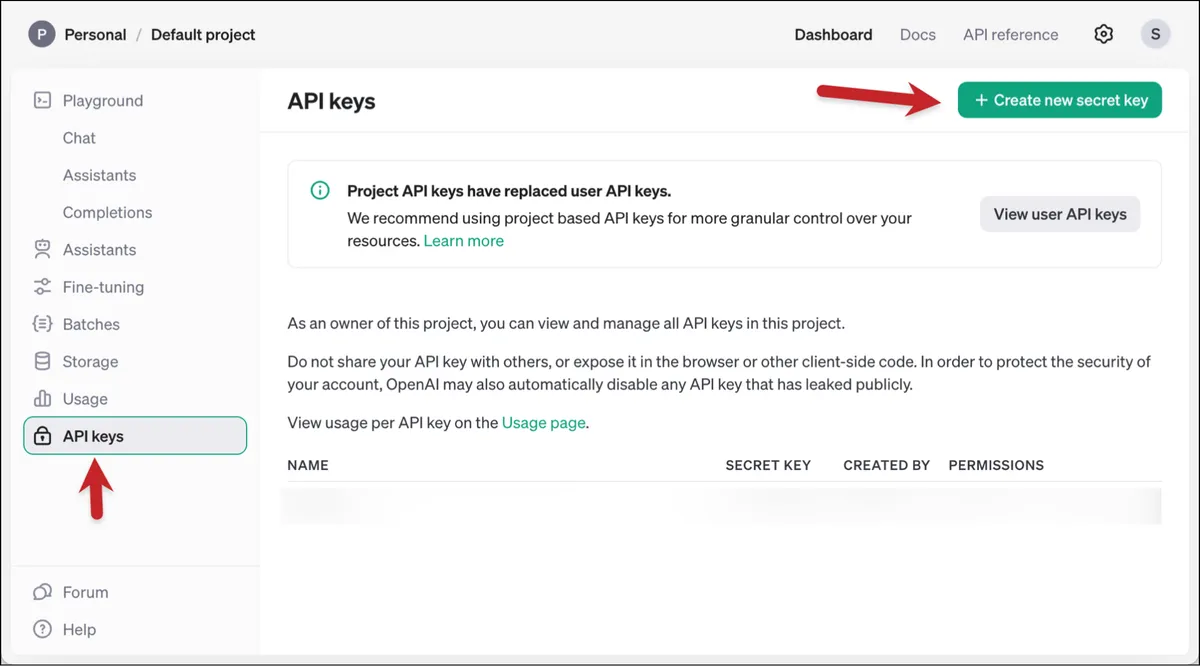Open the Help label
Image resolution: width=1200 pixels, height=666 pixels.
click(x=79, y=629)
